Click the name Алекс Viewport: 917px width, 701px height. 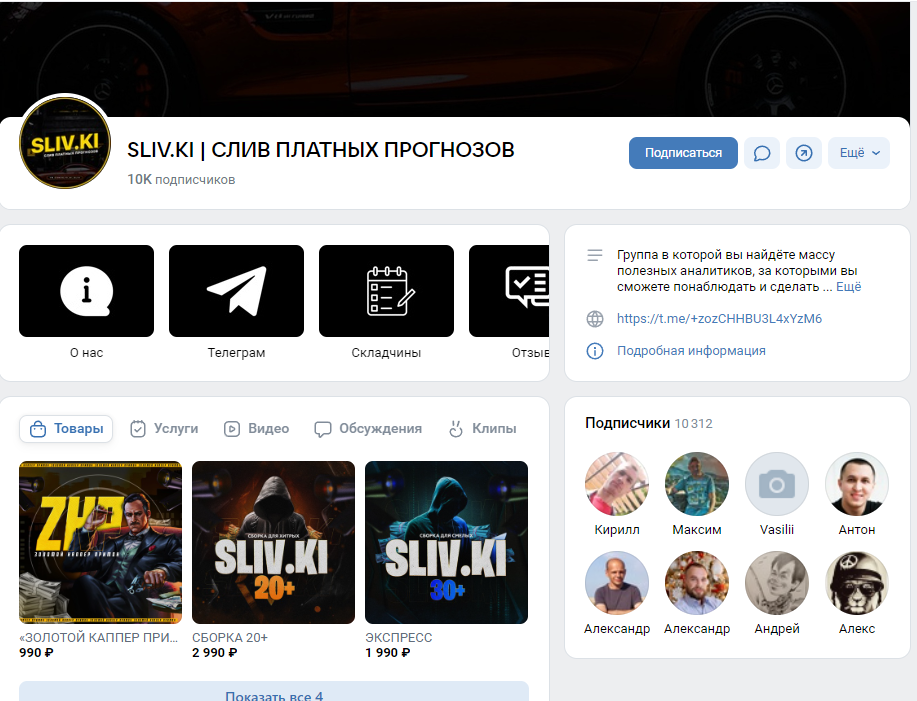click(x=857, y=629)
